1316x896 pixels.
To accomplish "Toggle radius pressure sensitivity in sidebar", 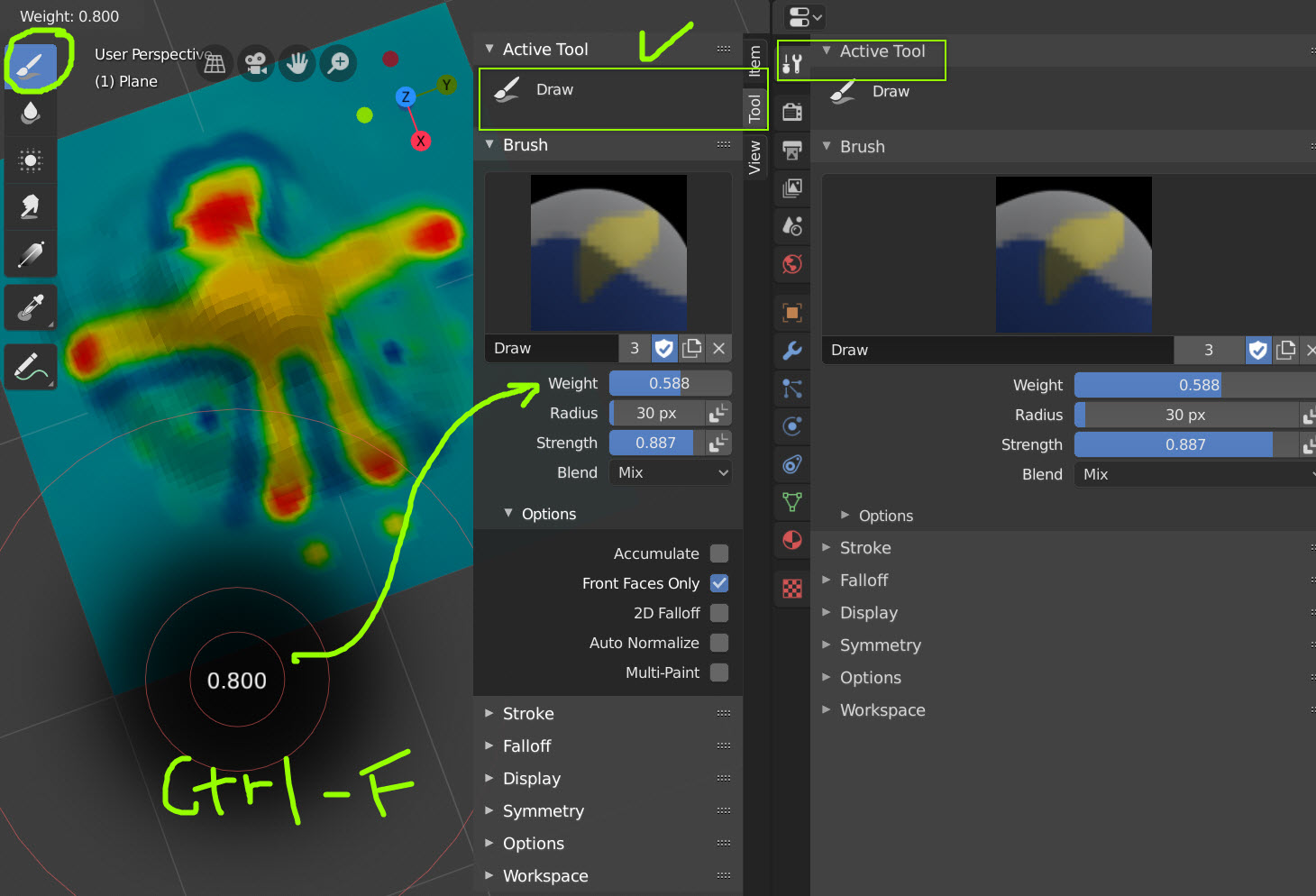I will coord(718,413).
